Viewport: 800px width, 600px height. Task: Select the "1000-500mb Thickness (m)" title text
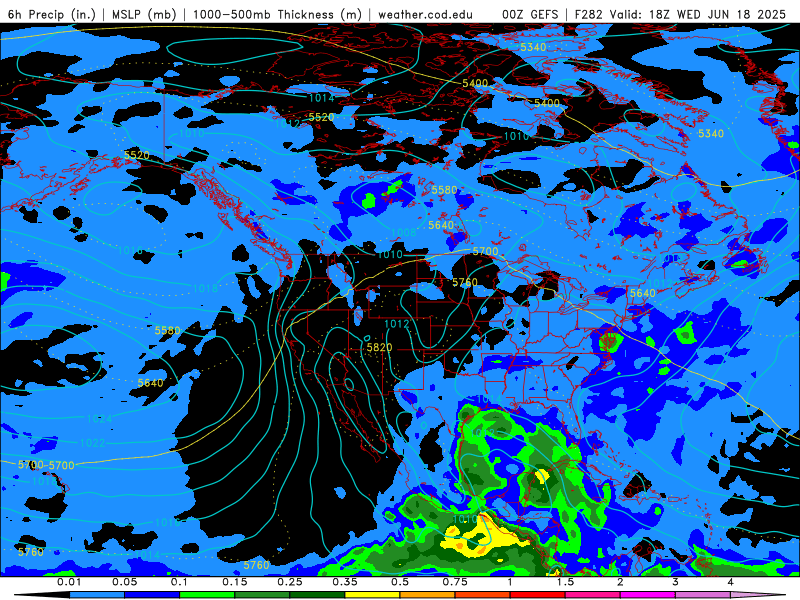(277, 14)
